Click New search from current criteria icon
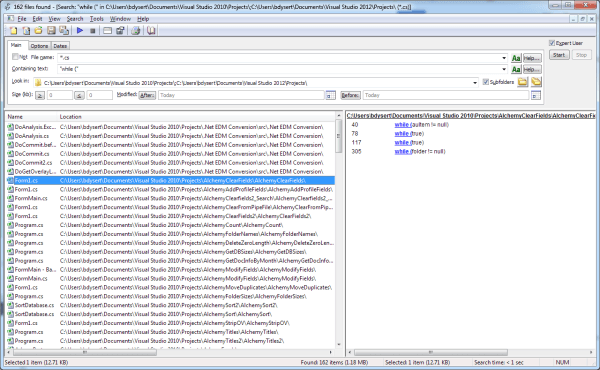 (26, 31)
